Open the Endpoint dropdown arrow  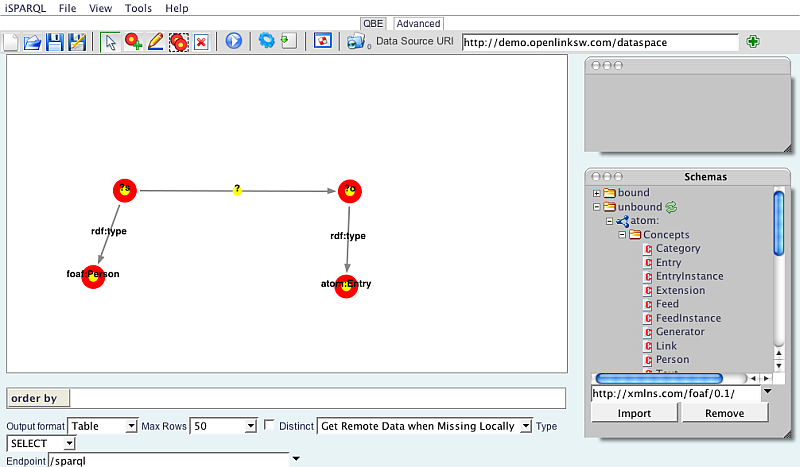point(296,459)
